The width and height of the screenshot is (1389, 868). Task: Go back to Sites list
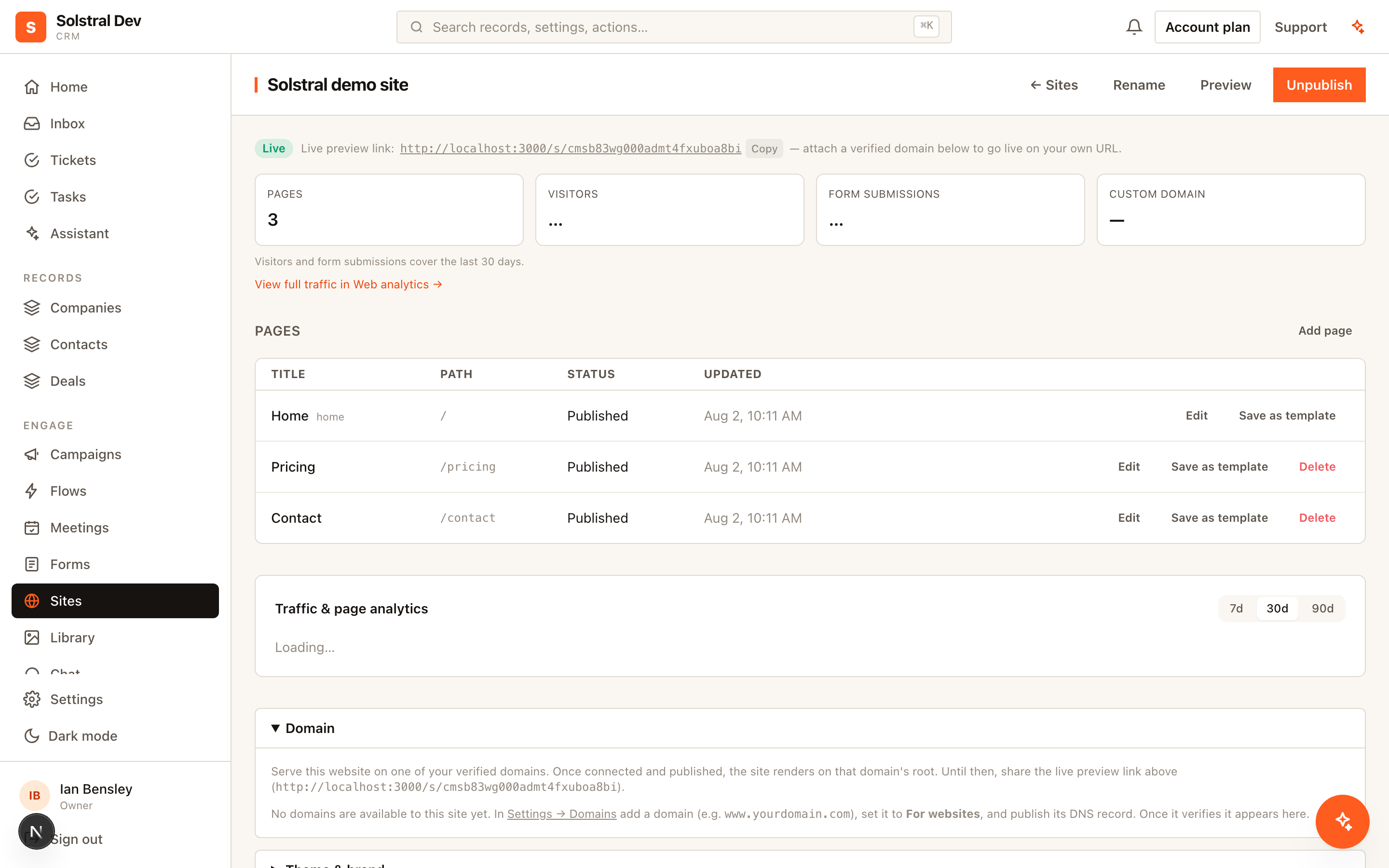[x=1054, y=85]
